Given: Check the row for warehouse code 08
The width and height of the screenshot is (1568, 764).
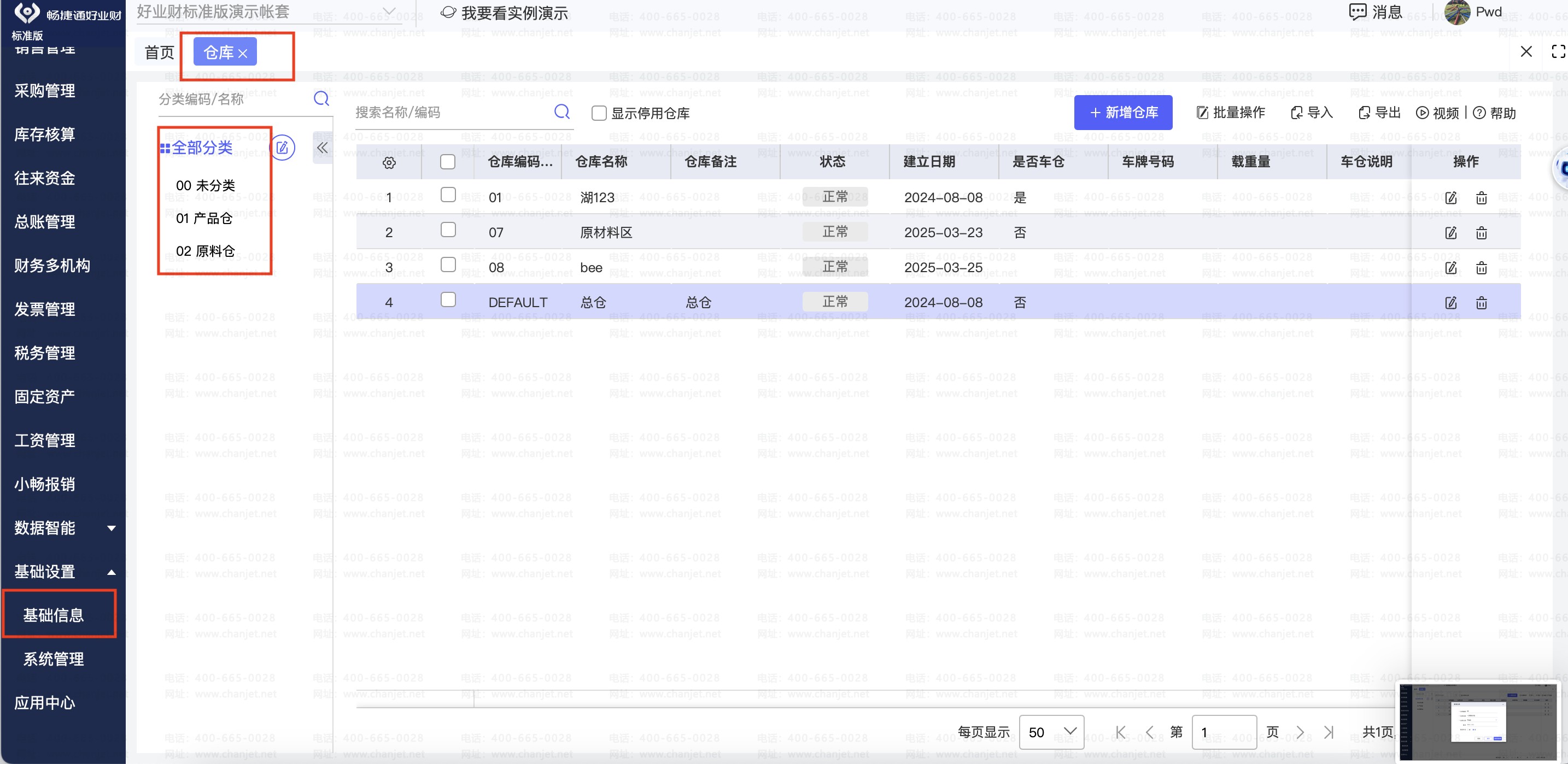Looking at the screenshot, I should tap(448, 264).
